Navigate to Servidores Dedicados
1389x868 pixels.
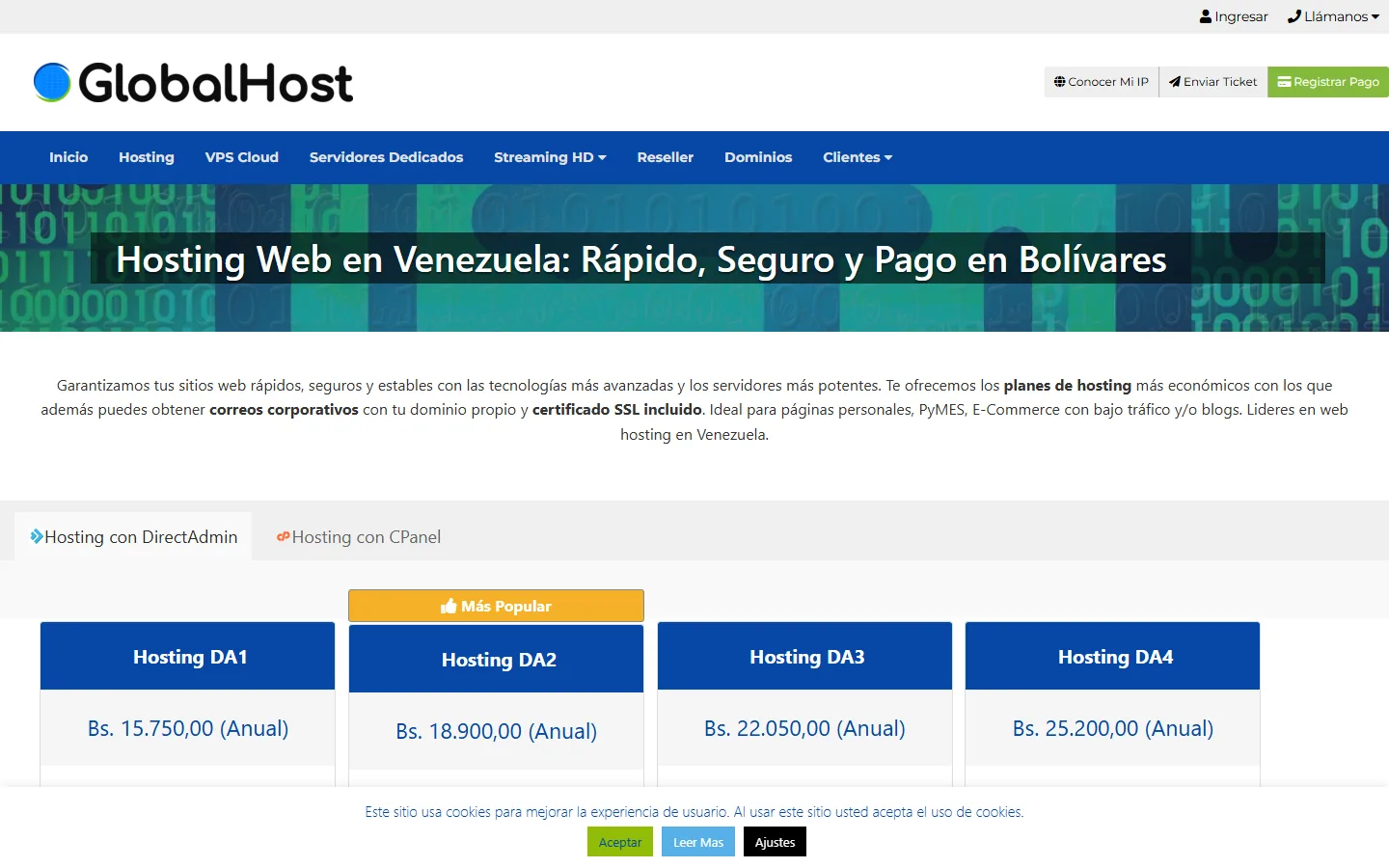pos(386,157)
